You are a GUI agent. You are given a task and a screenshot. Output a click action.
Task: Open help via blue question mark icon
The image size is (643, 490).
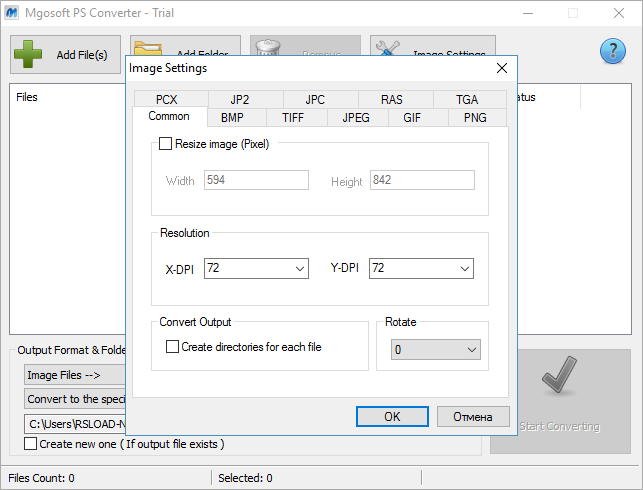pos(613,51)
